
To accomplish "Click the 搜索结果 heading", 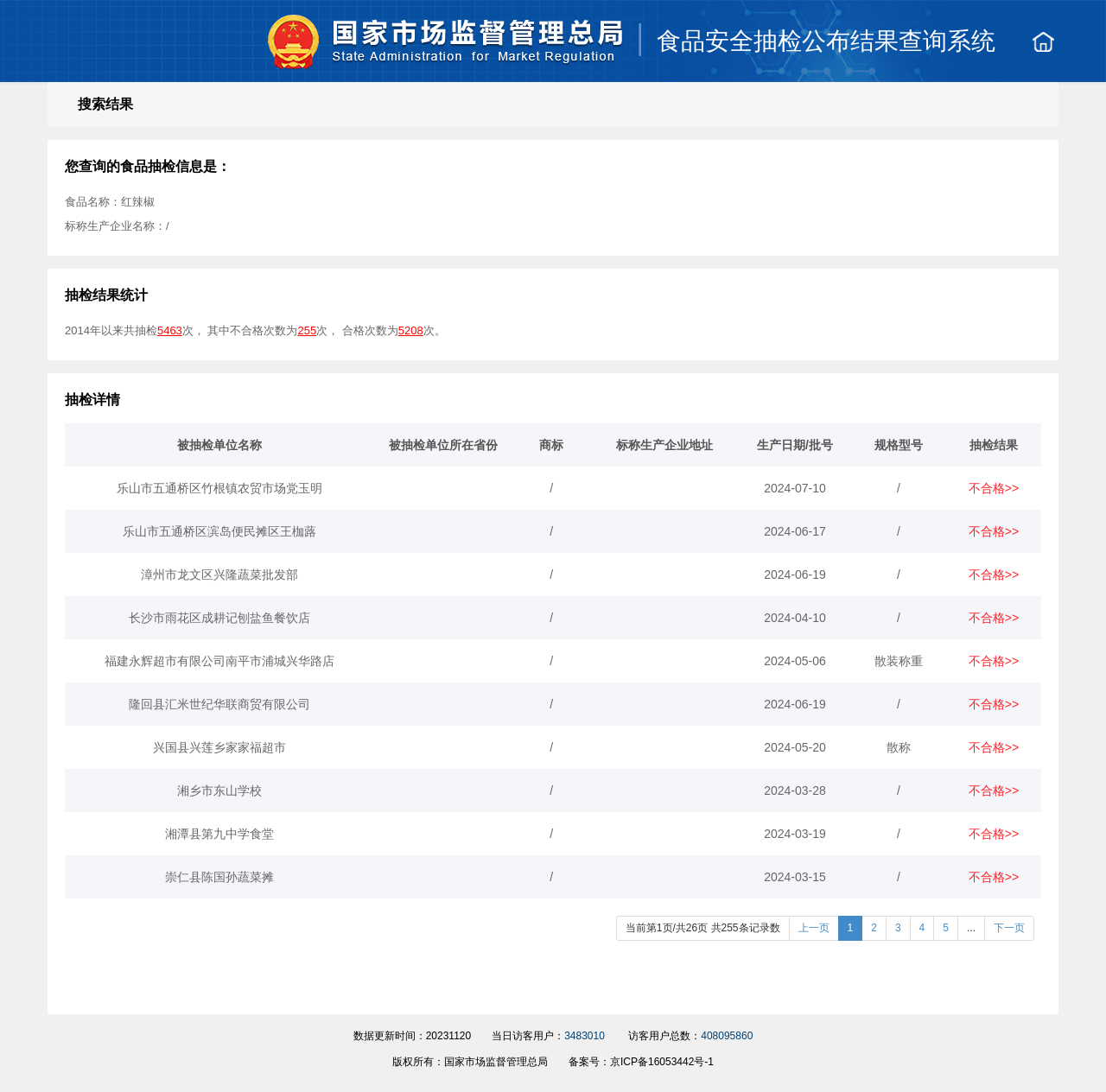I will click(105, 105).
